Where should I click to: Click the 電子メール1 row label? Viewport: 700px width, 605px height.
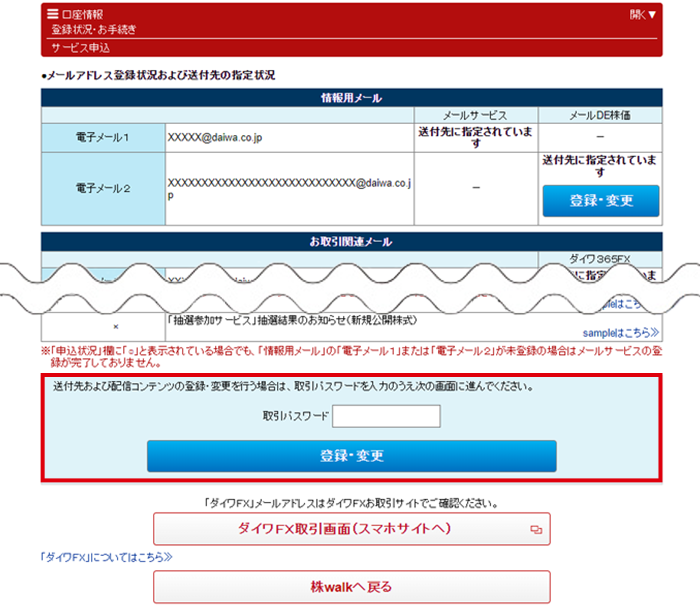pos(103,138)
